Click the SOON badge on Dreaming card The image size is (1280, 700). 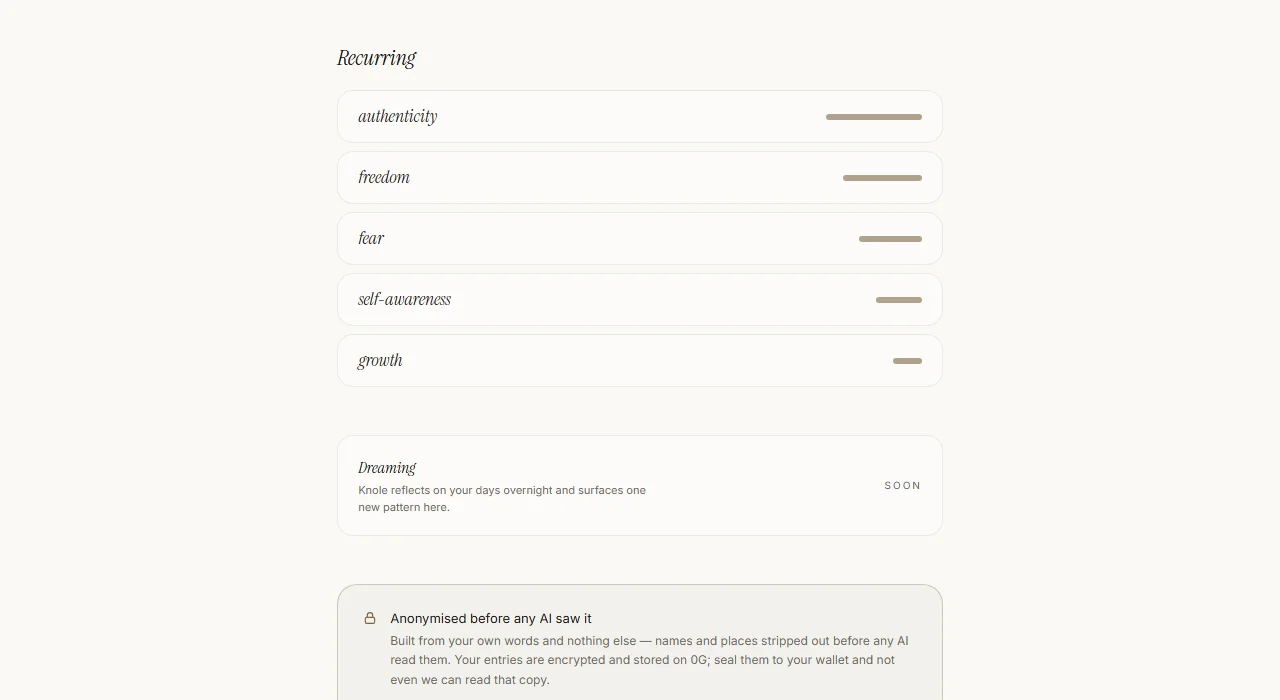[x=903, y=486]
